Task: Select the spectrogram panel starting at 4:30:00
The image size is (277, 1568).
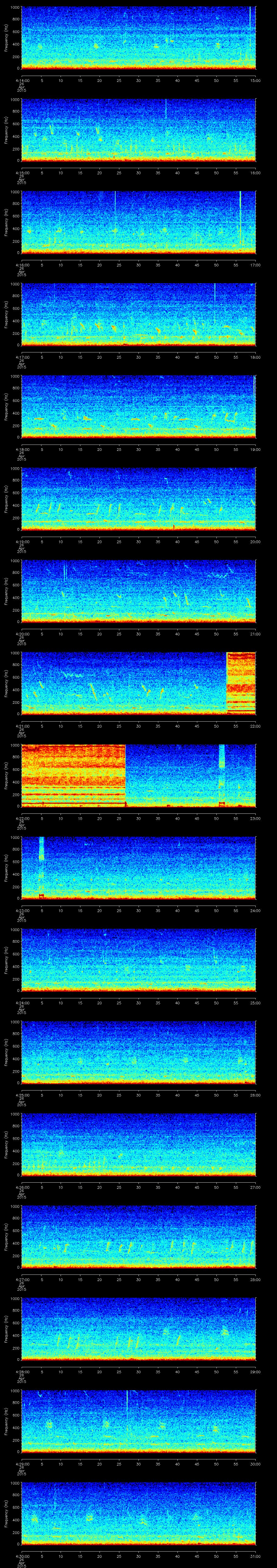Action: [x=138, y=1514]
